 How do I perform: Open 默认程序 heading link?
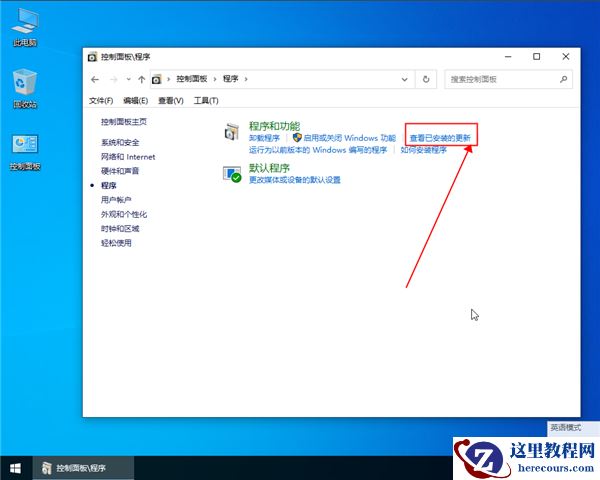tap(269, 168)
